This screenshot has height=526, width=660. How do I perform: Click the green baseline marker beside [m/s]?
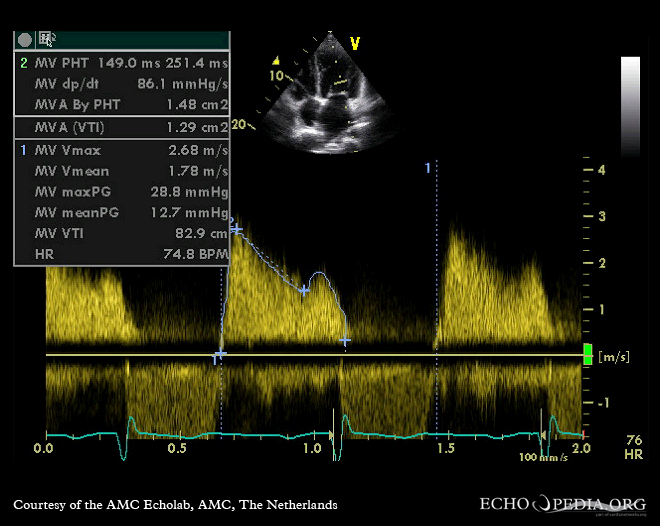(587, 354)
